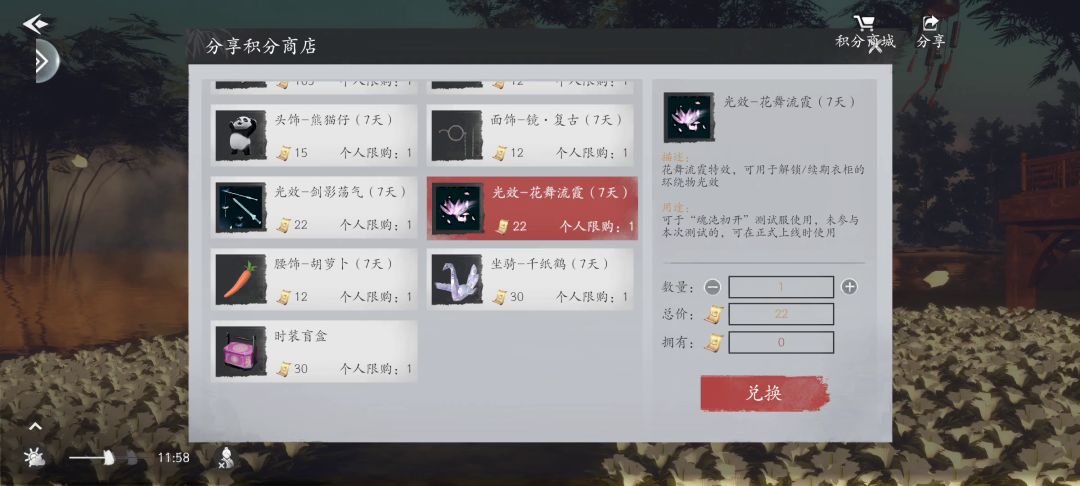The width and height of the screenshot is (1080, 486).
Task: Select 腰饰-胡萝卜 carrot item
Action: (314, 280)
